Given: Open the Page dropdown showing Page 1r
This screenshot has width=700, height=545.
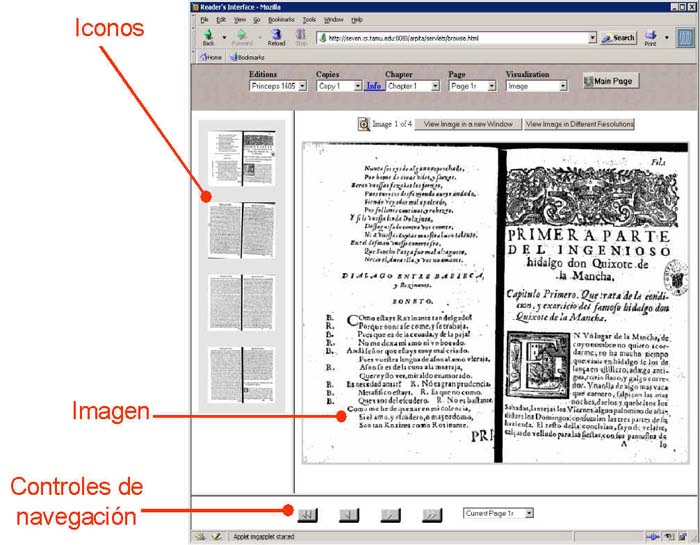Looking at the screenshot, I should (x=472, y=86).
